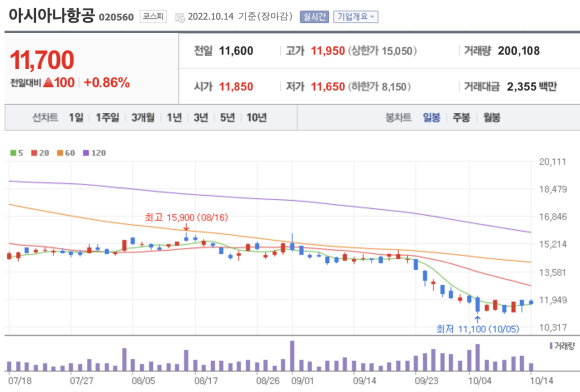Click the 코스피 market label
Image resolution: width=580 pixels, height=392 pixels.
[153, 17]
